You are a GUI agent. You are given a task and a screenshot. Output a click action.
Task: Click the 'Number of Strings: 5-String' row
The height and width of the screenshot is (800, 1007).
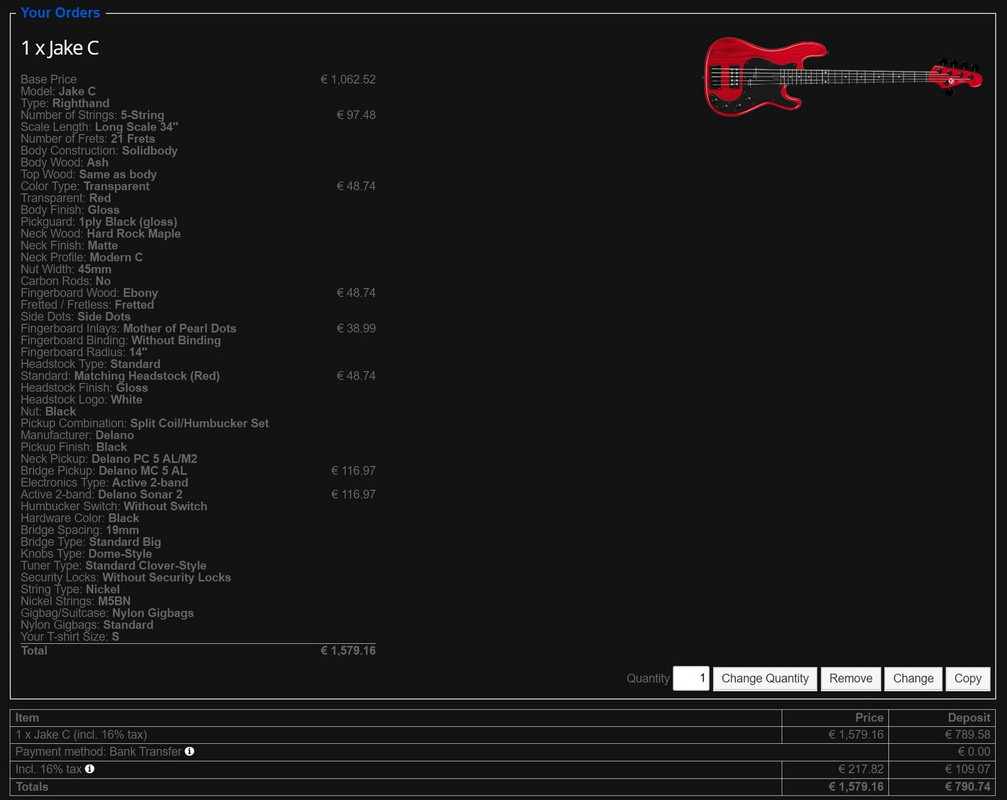(x=92, y=116)
